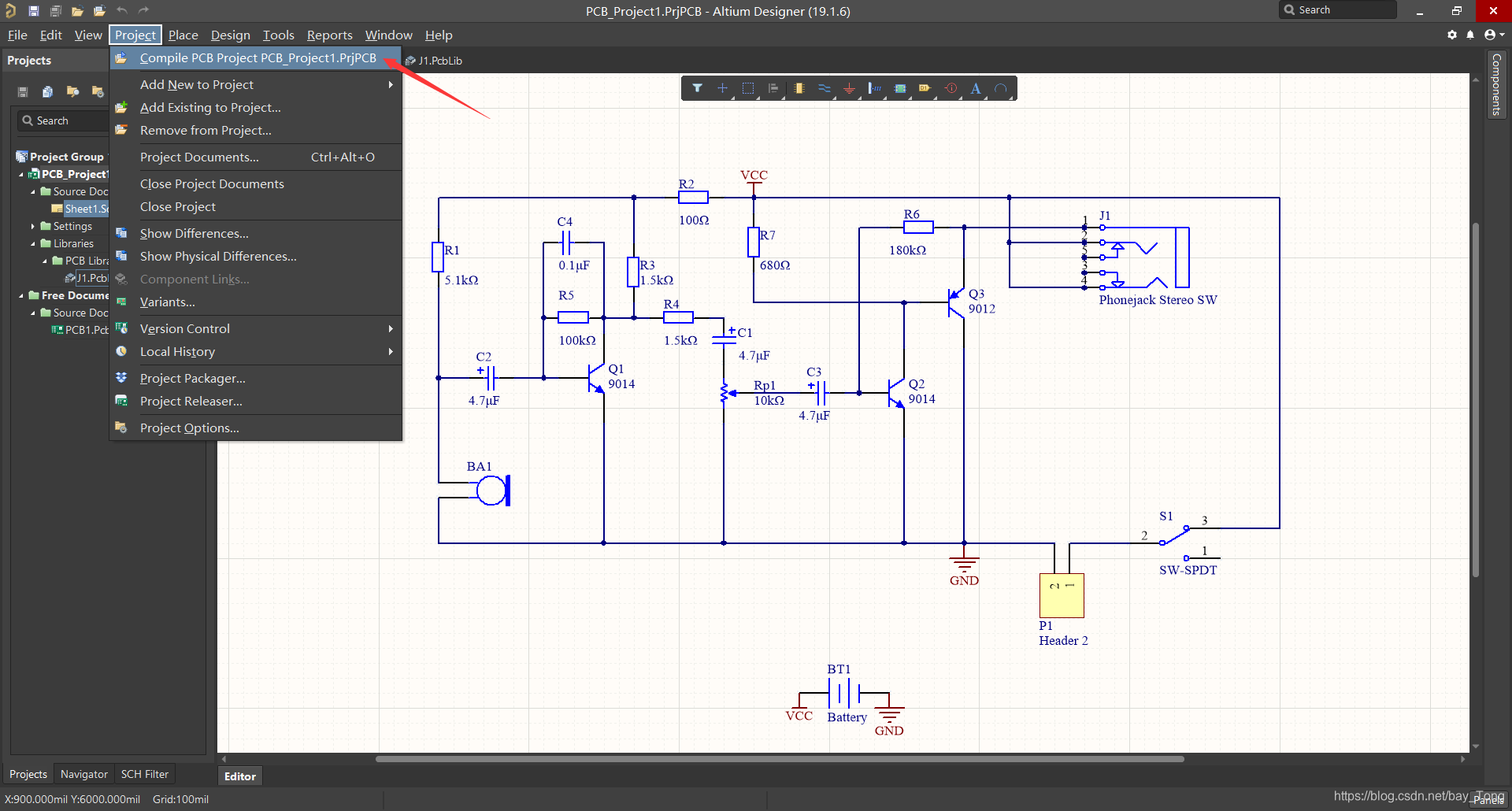Expand the Settings folder in the tree

tap(33, 226)
